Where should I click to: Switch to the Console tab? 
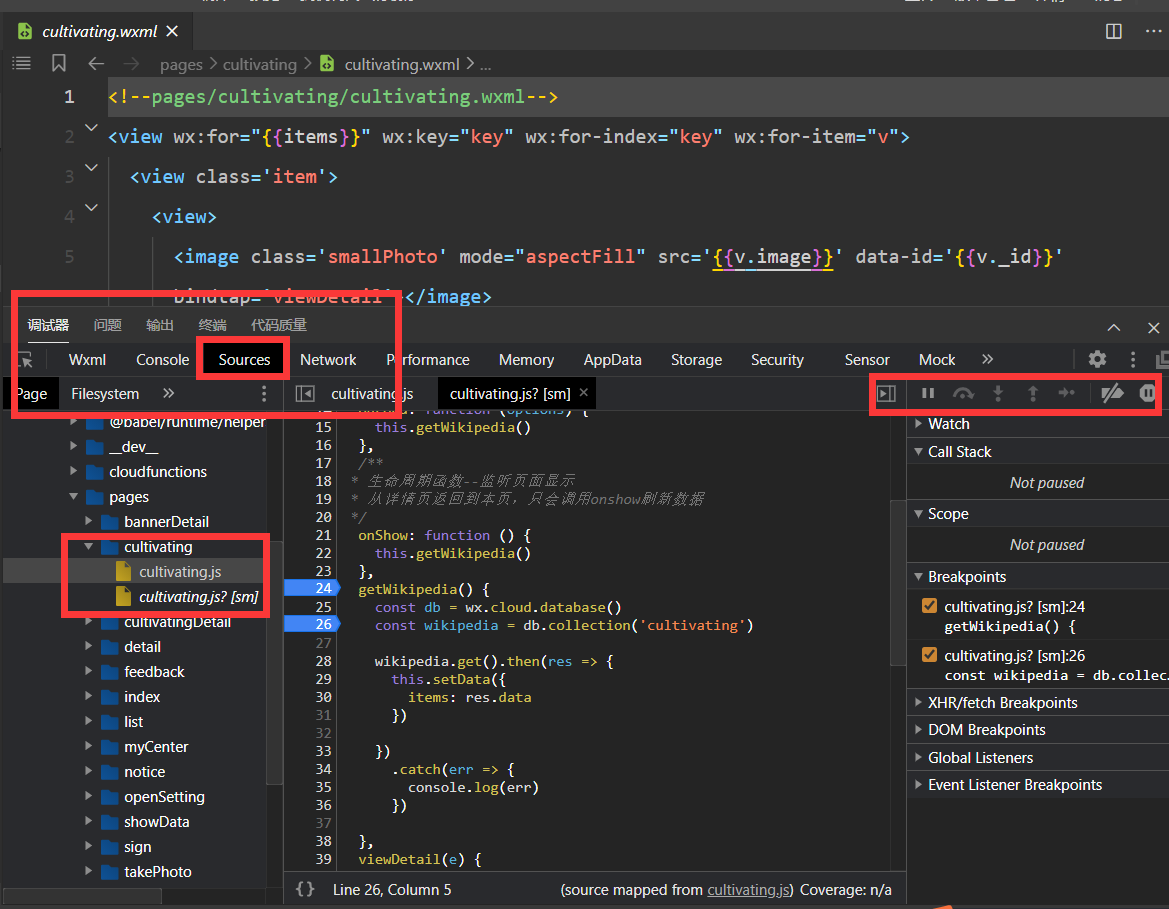(x=163, y=359)
